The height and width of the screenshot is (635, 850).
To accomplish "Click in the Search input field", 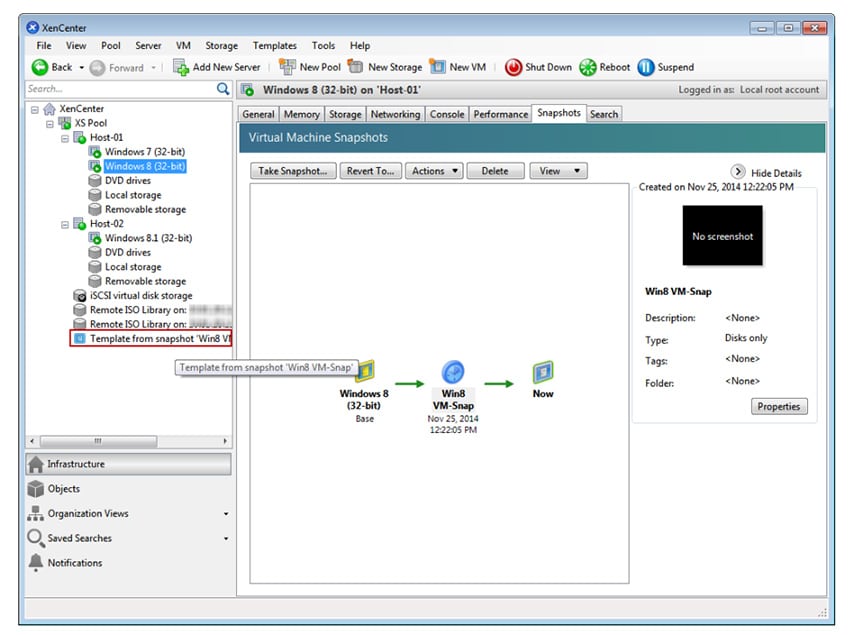I will click(x=120, y=89).
